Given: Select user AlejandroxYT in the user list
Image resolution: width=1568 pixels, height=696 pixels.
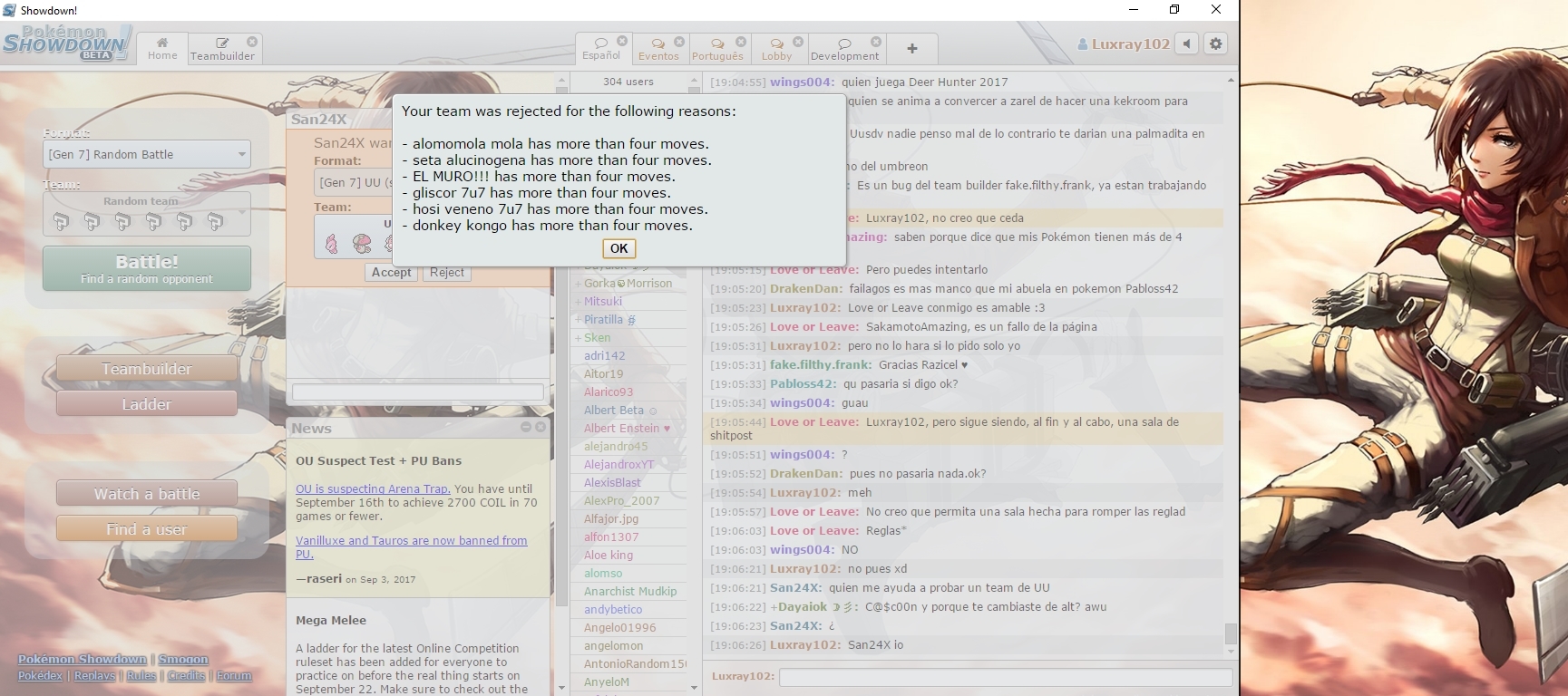Looking at the screenshot, I should (x=619, y=464).
